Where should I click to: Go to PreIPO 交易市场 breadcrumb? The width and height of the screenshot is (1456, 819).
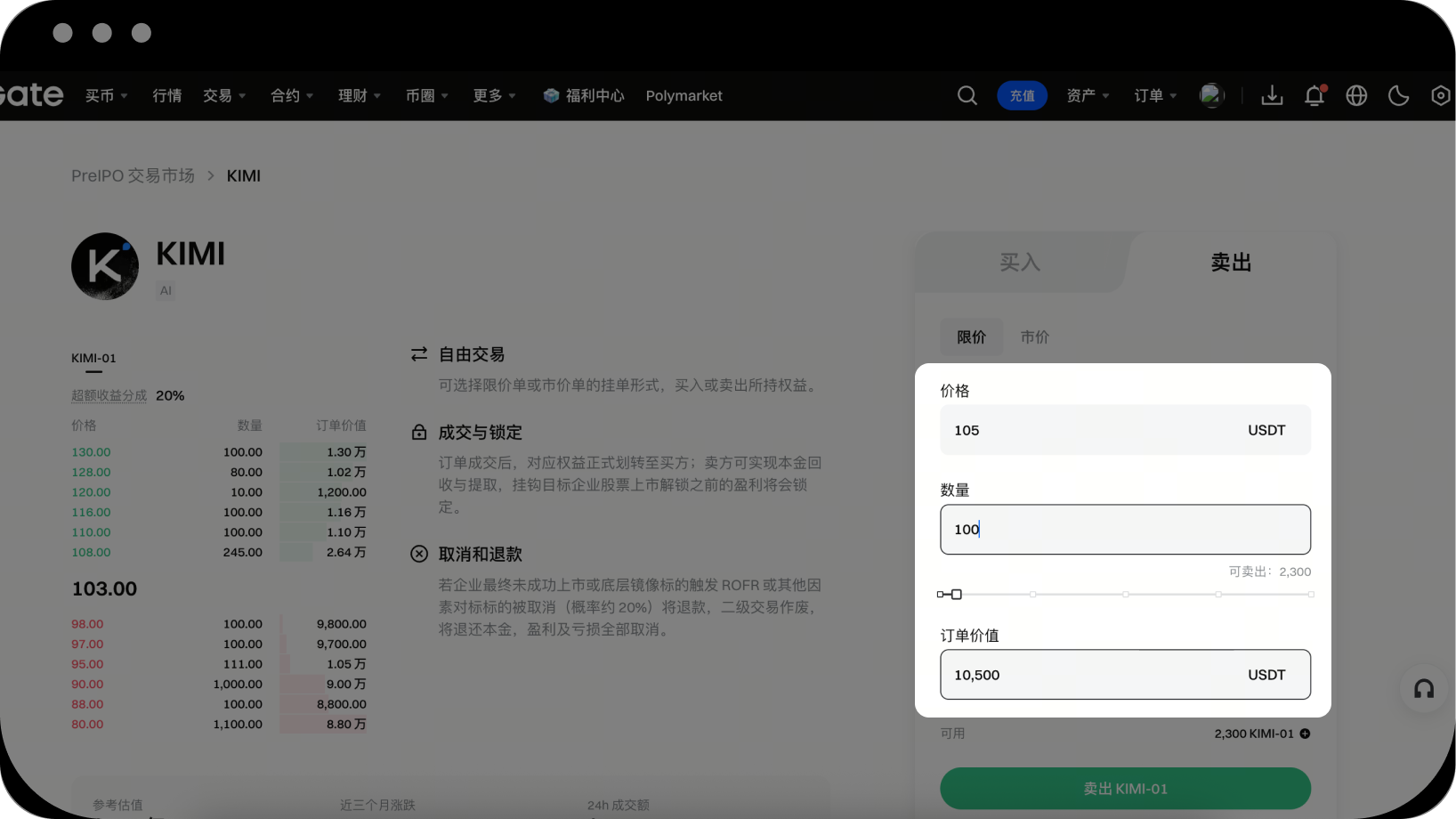coord(133,175)
